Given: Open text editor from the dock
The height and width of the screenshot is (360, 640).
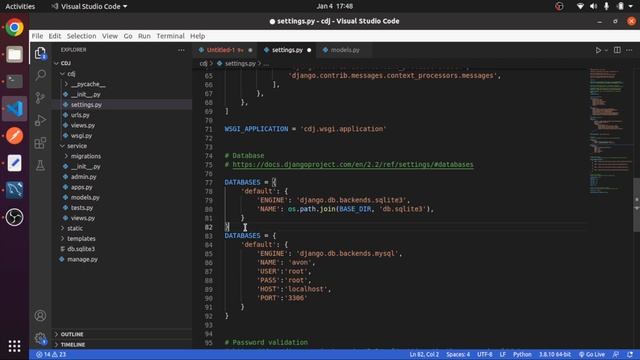Looking at the screenshot, I should (14, 163).
